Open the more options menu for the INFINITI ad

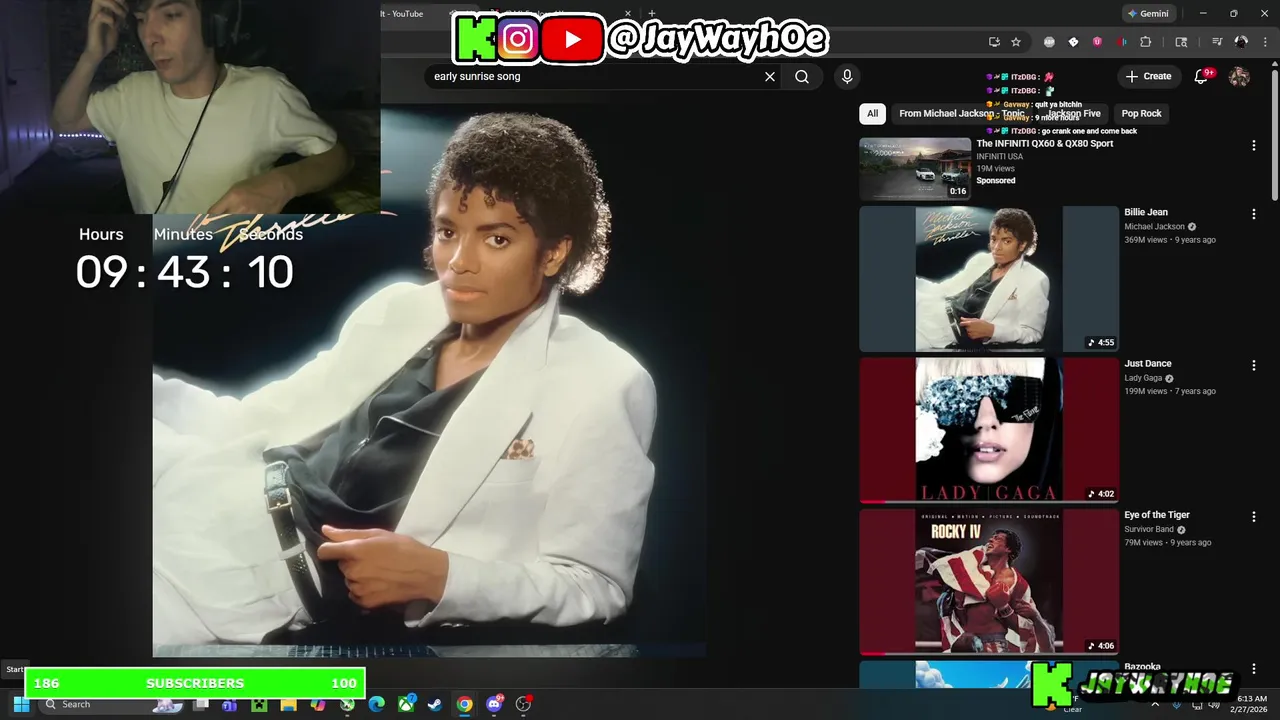pos(1253,146)
